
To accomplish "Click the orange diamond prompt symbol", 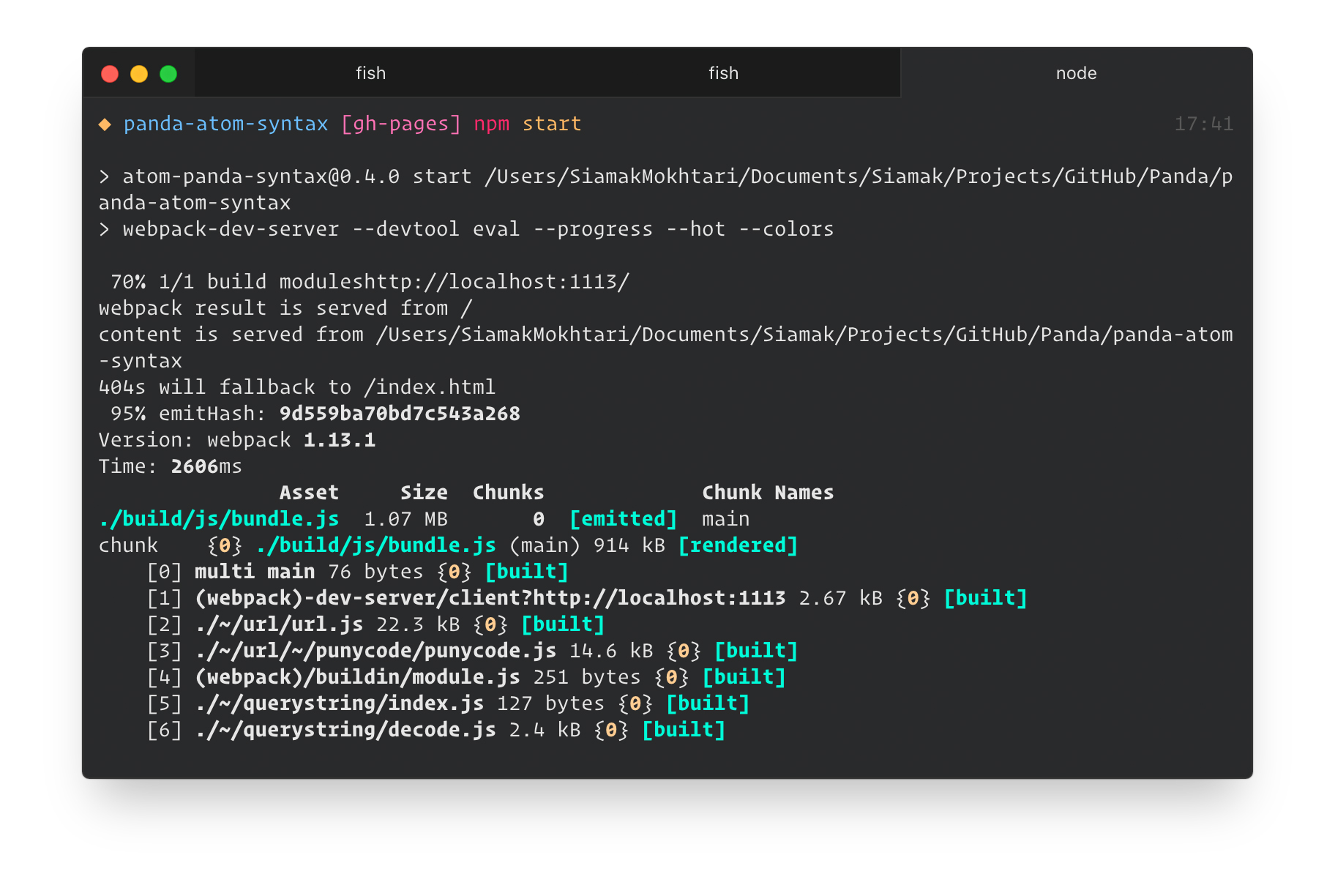I will [105, 124].
